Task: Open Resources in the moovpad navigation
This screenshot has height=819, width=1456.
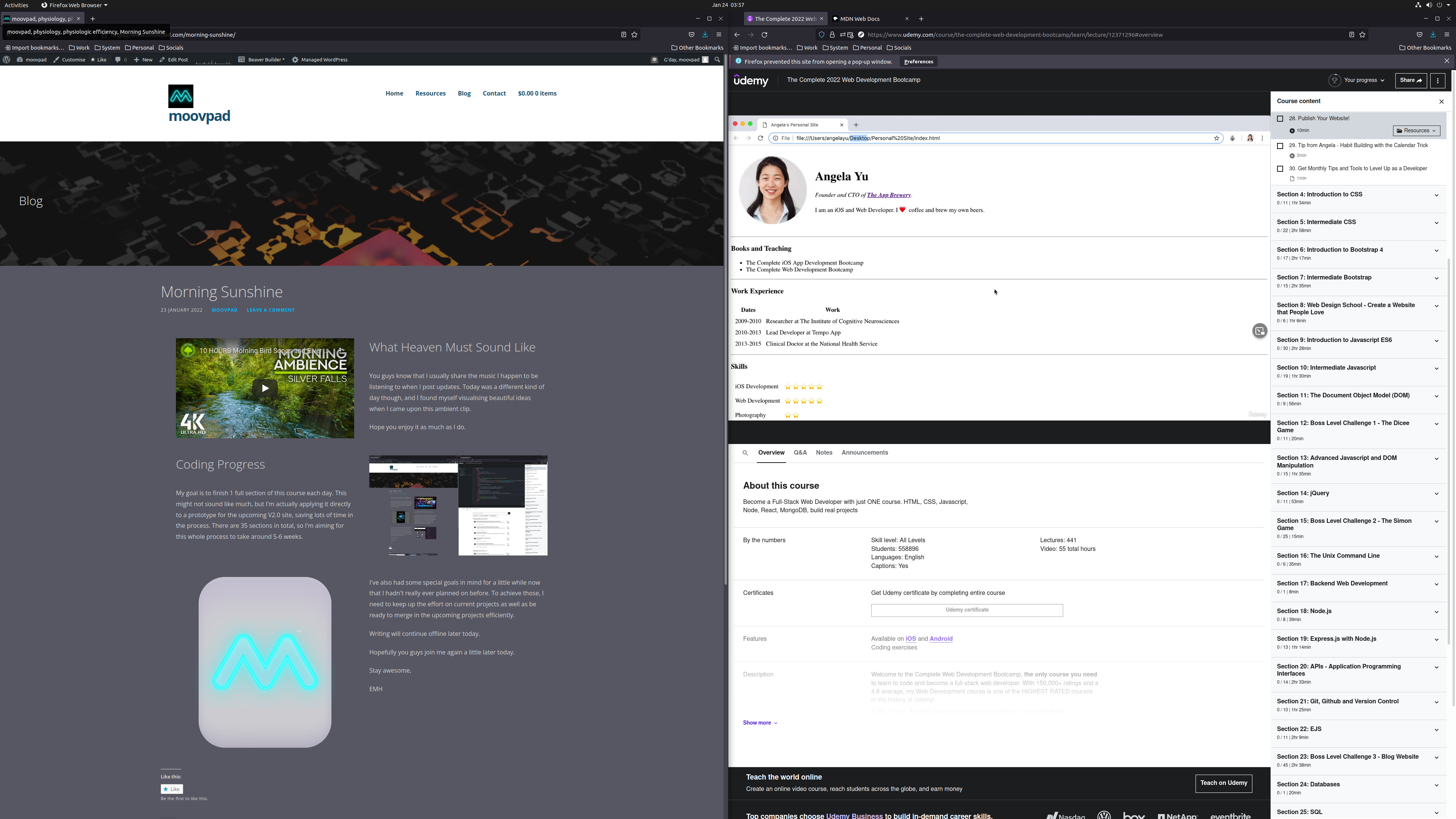Action: coord(430,93)
